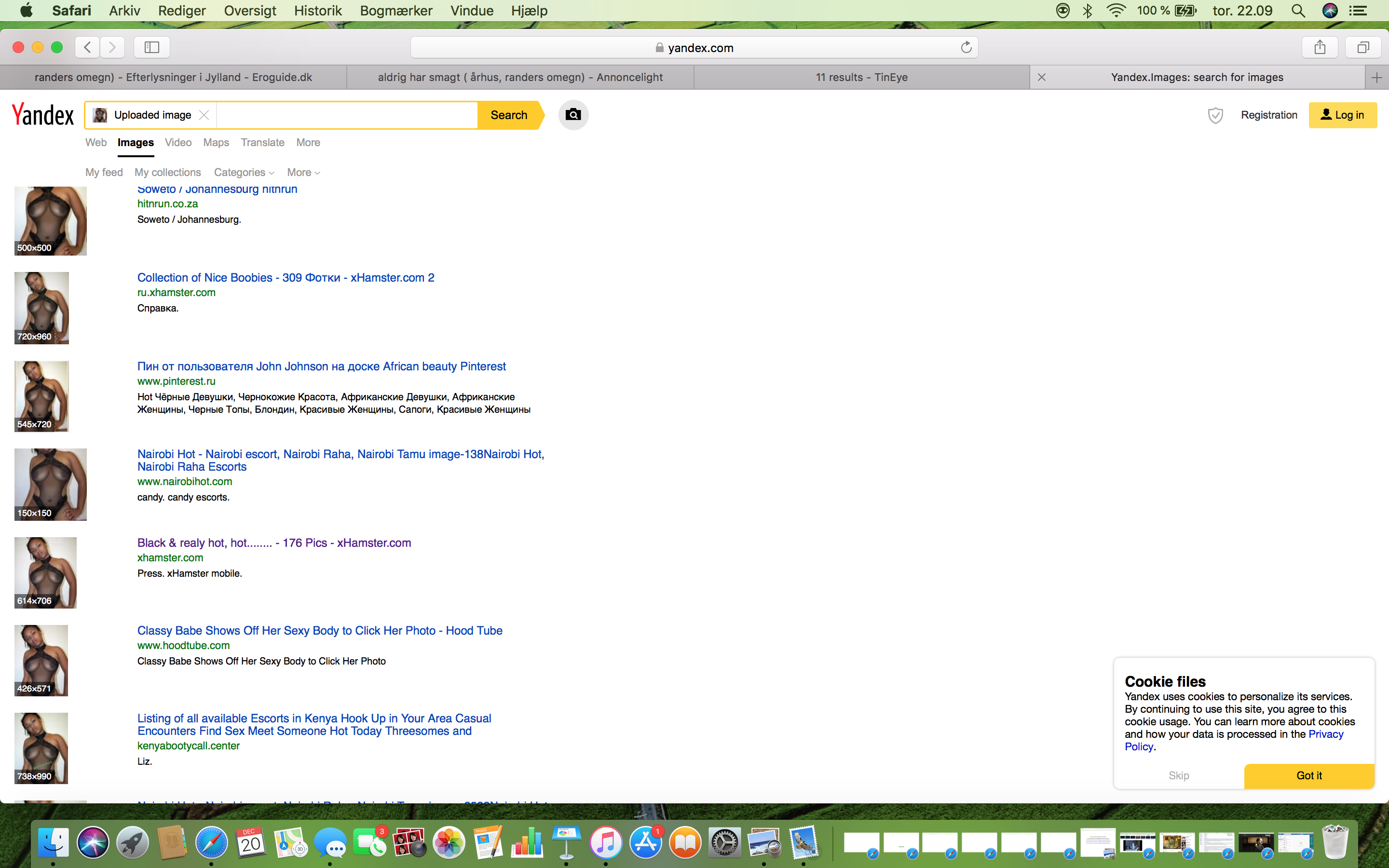Click the shield protection icon near Registration
Screen dimensions: 1389x868
coord(1215,115)
